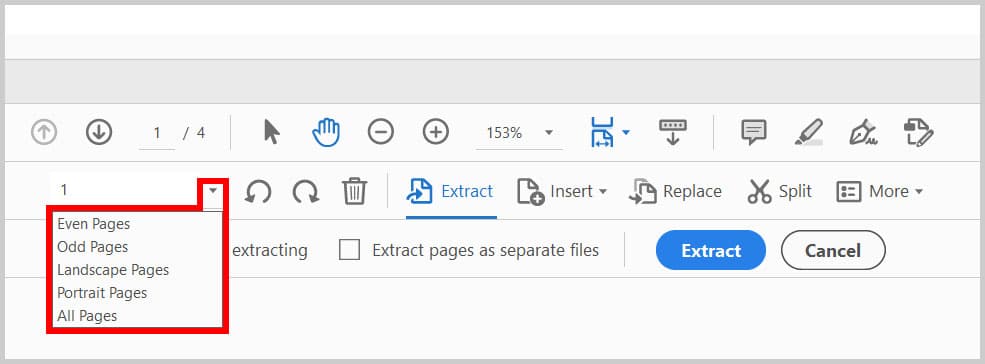The height and width of the screenshot is (364, 985).
Task: Click the scrolling mode keyboard-arrow icon
Action: 673,133
